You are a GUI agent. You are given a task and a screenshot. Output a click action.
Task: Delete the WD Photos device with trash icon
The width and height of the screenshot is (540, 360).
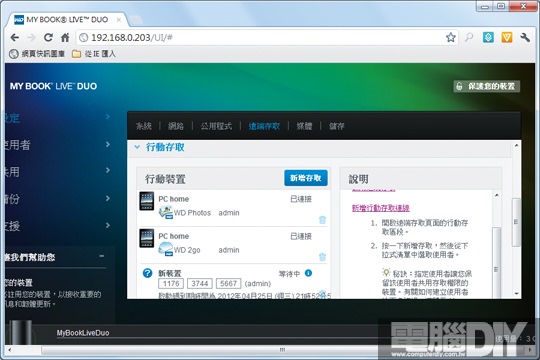point(322,219)
